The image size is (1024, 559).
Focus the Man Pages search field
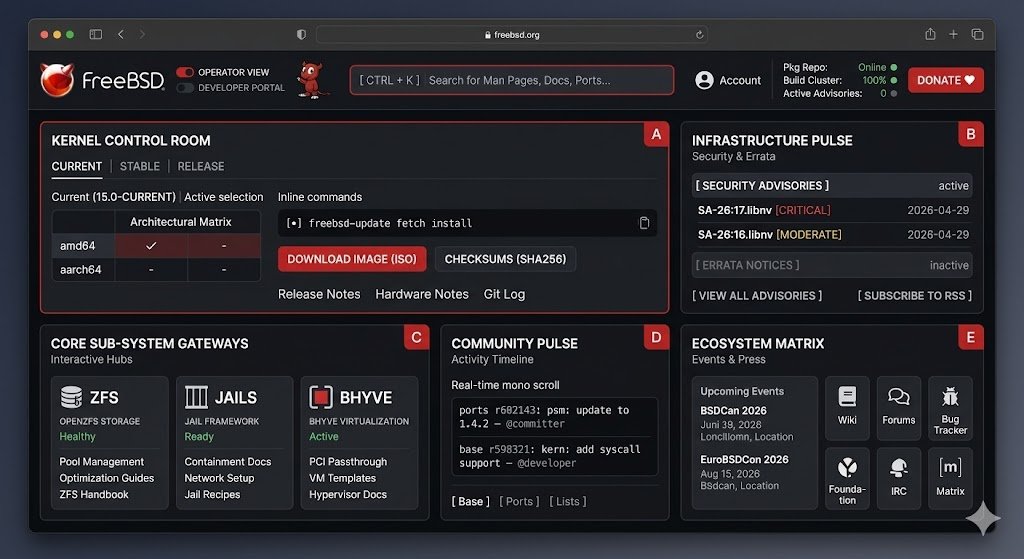511,80
